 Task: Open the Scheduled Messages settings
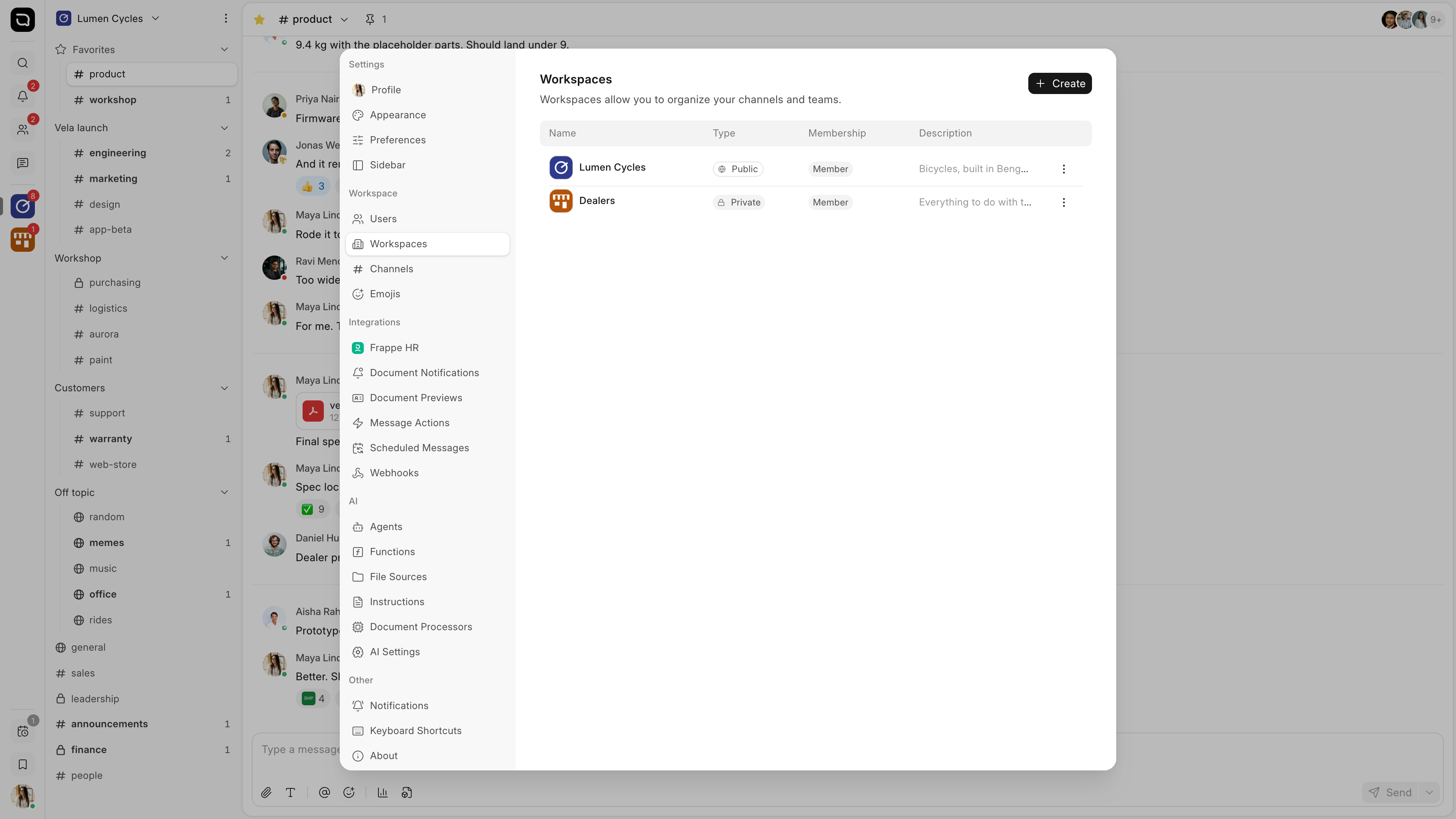pyautogui.click(x=427, y=448)
